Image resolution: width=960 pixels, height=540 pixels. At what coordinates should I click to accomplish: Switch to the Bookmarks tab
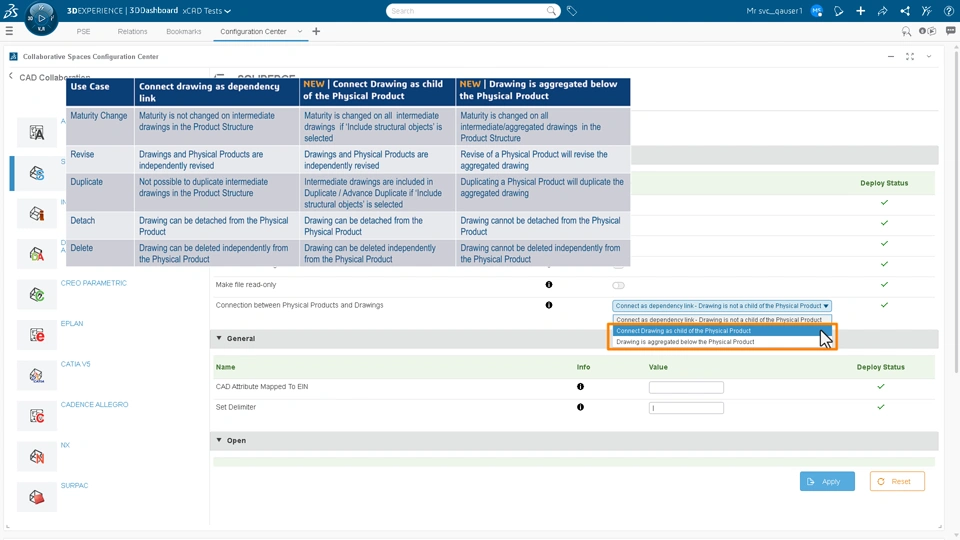pos(184,31)
